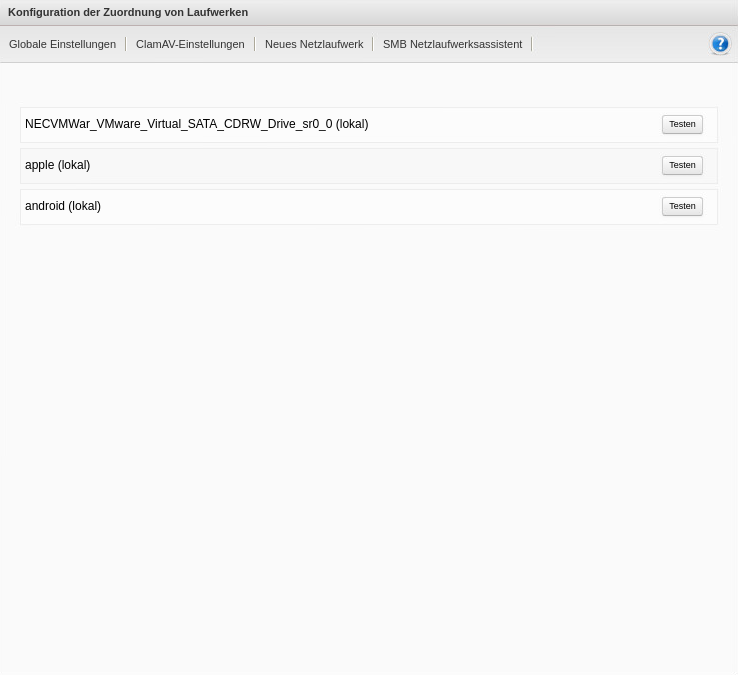The width and height of the screenshot is (738, 675).
Task: Click the word Laufwerken in the title bar
Action: point(217,12)
